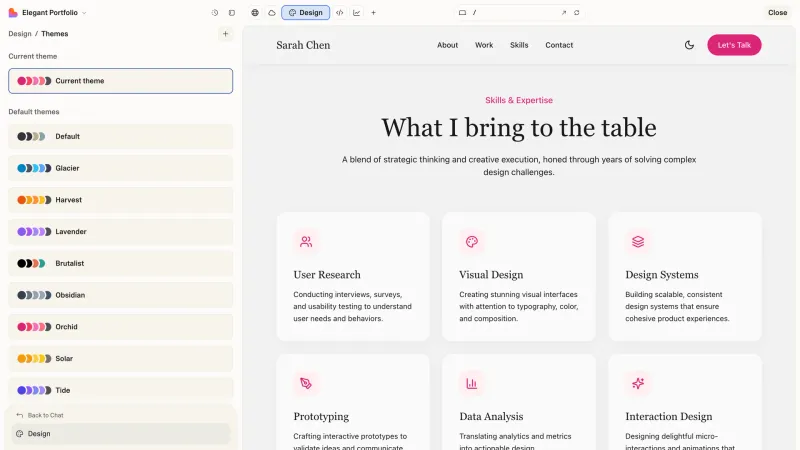Click the palette icon in bottom Design row
This screenshot has height=450, width=800.
19,434
